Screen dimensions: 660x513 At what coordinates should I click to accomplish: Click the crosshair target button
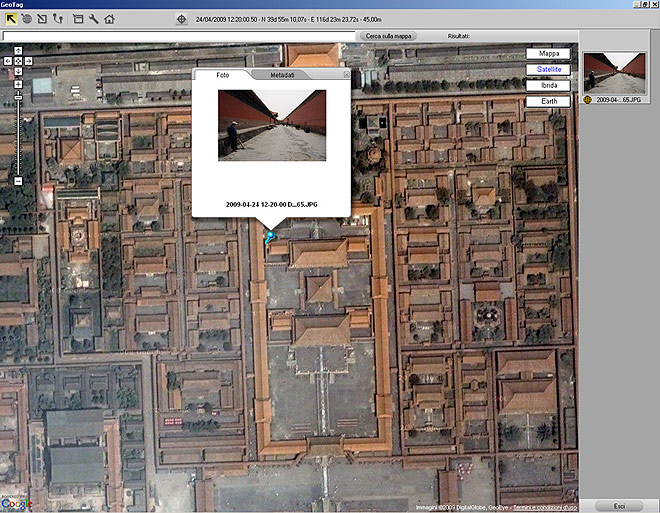[x=181, y=19]
